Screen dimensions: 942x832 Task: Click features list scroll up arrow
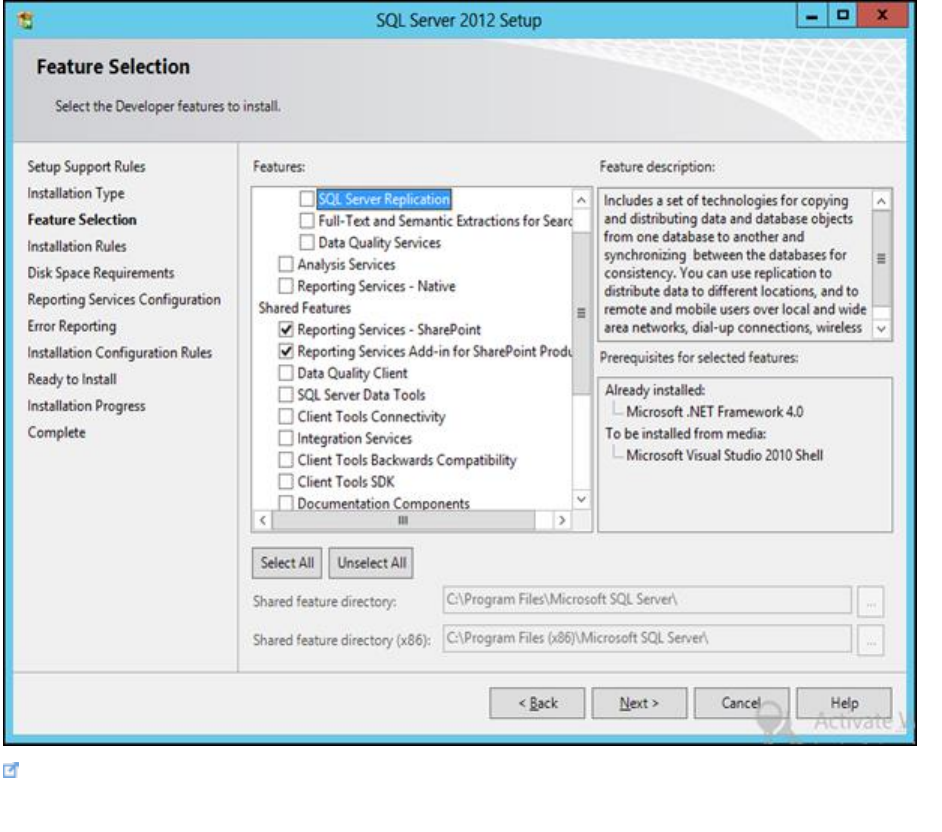coord(581,200)
